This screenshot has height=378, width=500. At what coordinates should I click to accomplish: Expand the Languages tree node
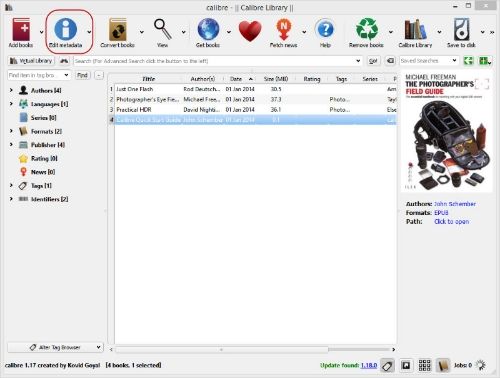(11, 104)
